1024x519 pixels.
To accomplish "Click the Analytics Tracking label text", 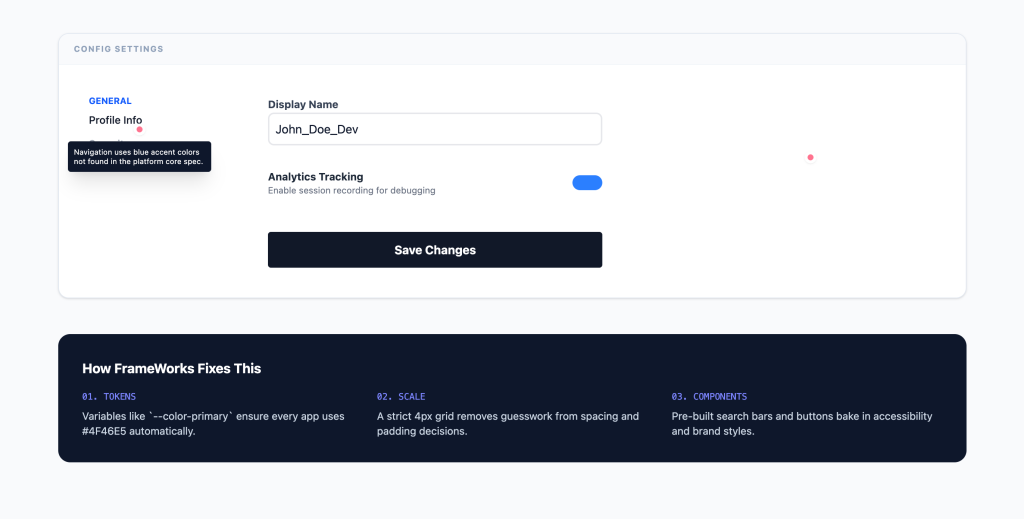I will (x=315, y=177).
